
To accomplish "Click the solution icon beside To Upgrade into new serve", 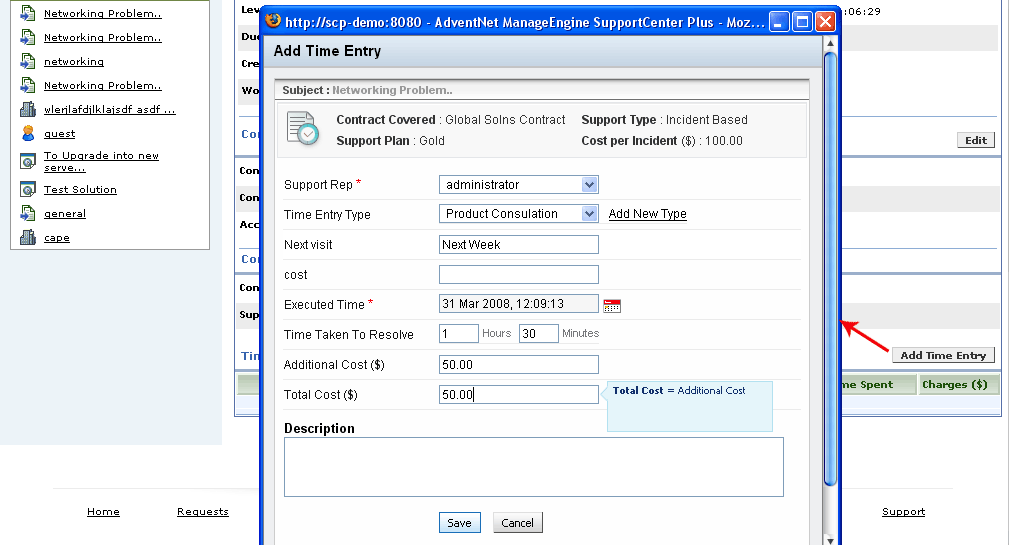I will click(28, 161).
